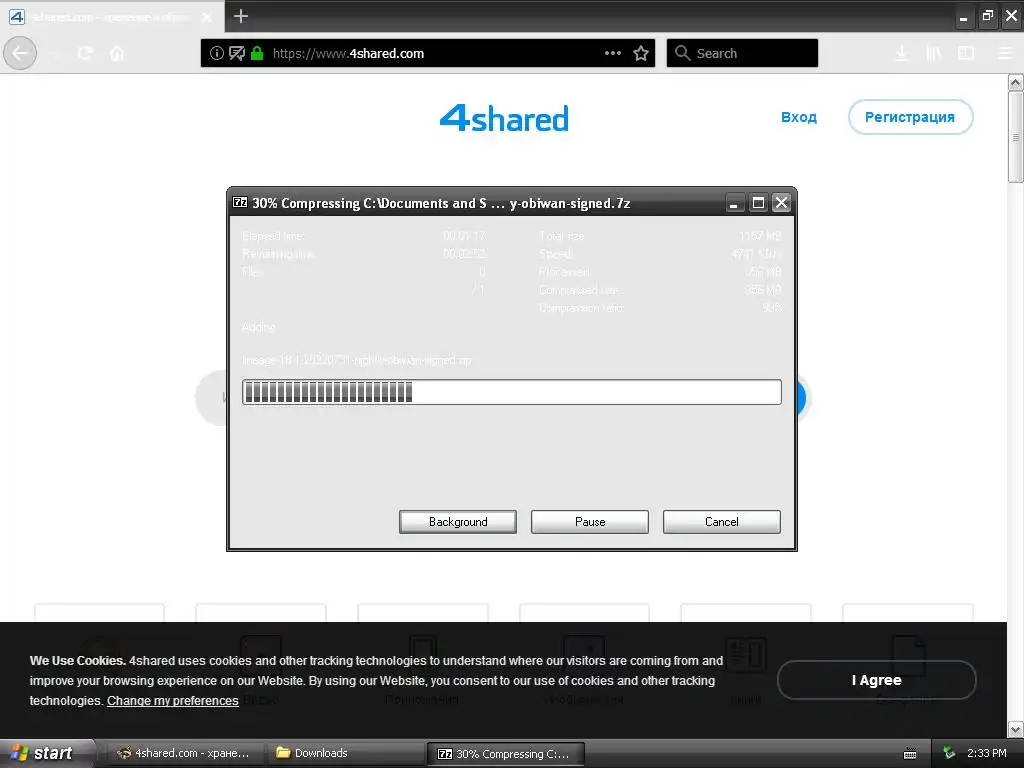The image size is (1024, 768).
Task: Select the 4shared.com browser tab
Action: [111, 16]
